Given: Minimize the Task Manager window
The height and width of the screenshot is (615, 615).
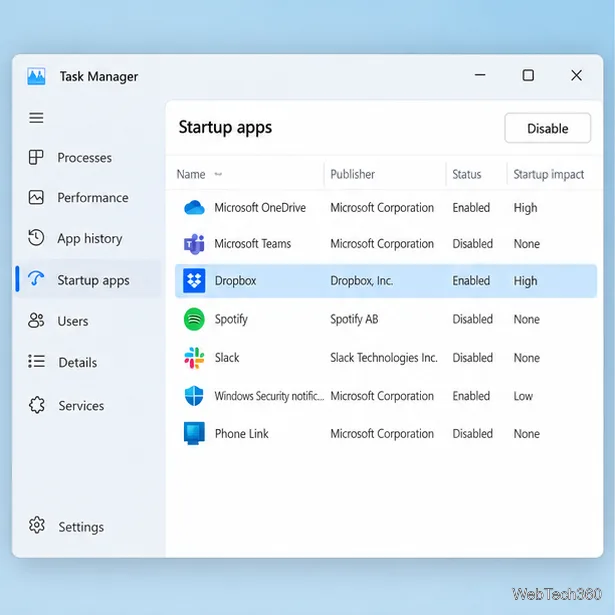Looking at the screenshot, I should (480, 75).
